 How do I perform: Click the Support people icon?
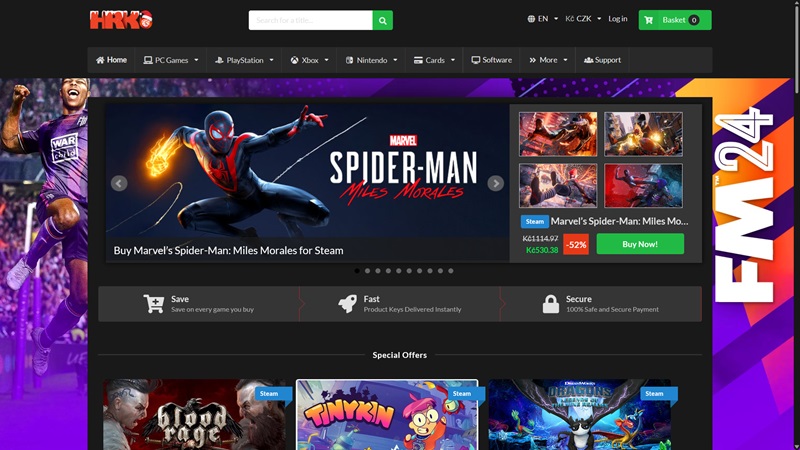(588, 60)
